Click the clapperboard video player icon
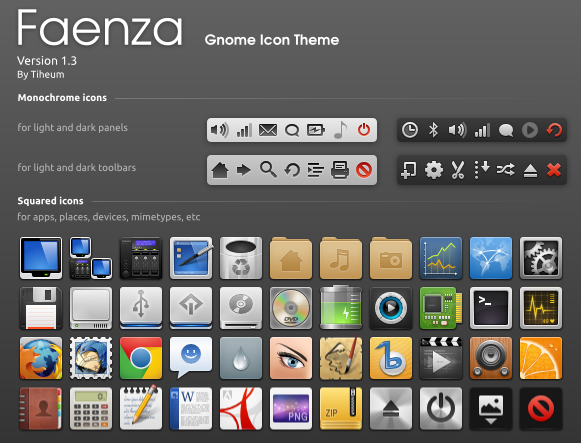This screenshot has height=443, width=581. 441,358
